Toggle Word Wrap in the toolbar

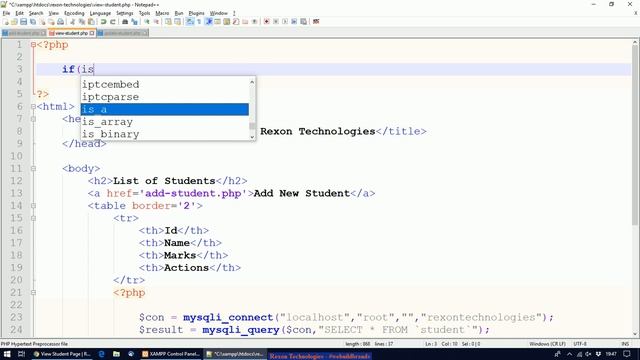[x=190, y=22]
